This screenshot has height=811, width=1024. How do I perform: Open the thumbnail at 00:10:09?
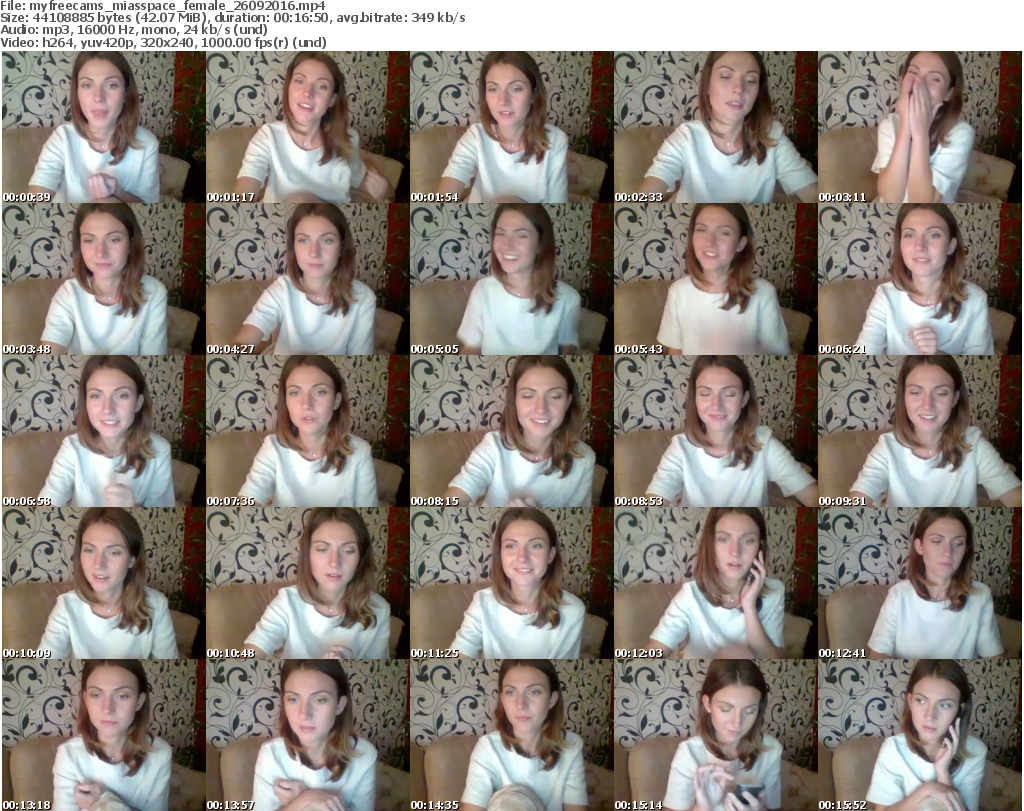click(103, 583)
